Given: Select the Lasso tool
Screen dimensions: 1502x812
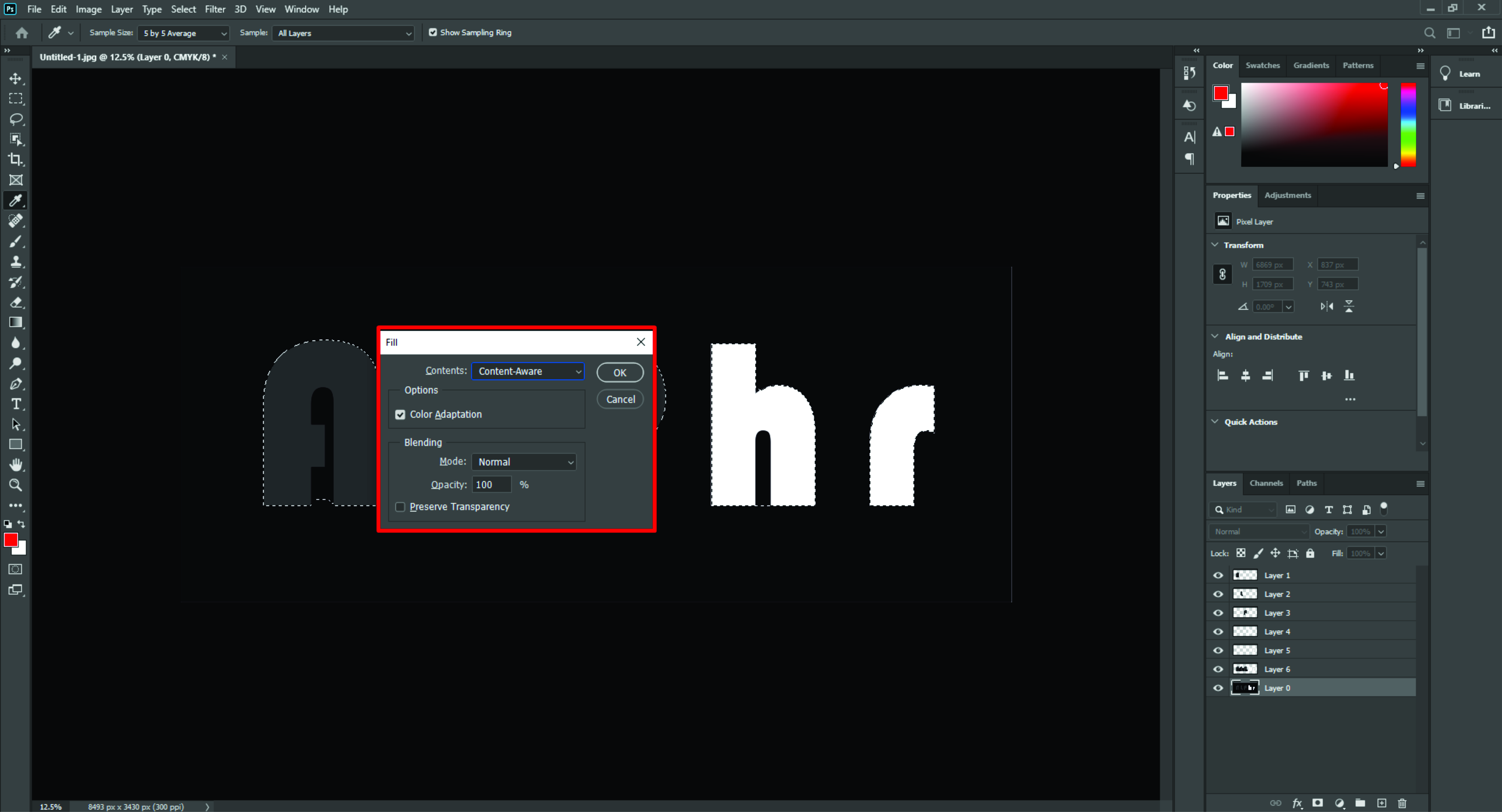Looking at the screenshot, I should 16,119.
